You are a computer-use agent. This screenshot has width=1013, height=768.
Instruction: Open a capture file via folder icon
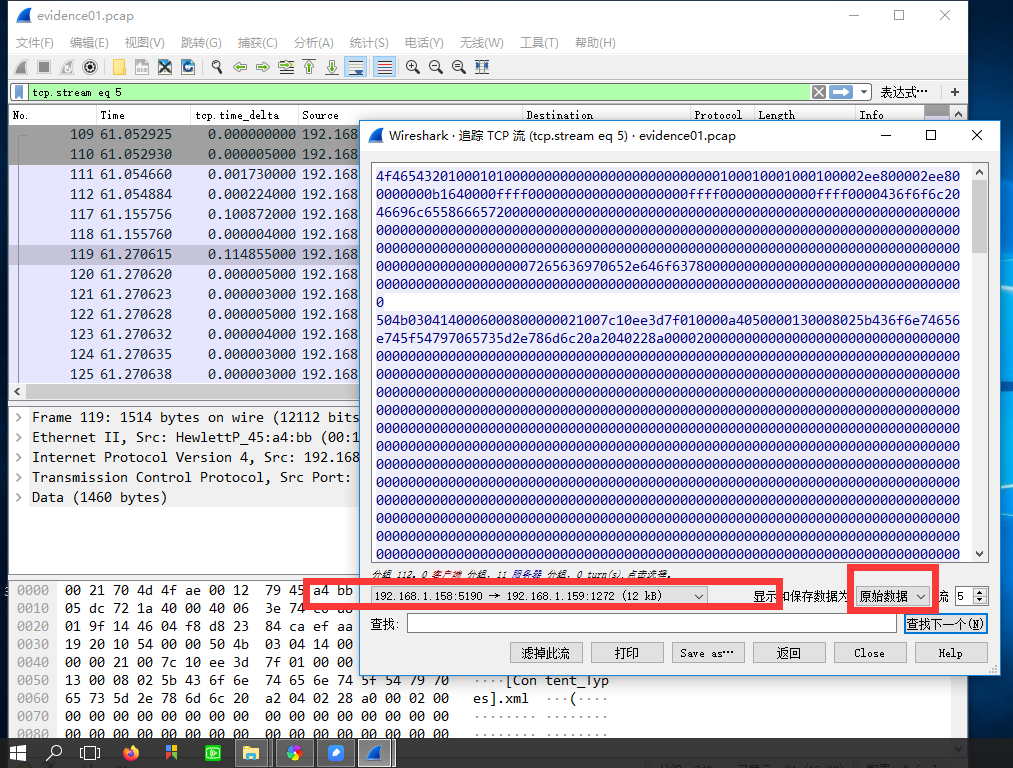pos(119,67)
